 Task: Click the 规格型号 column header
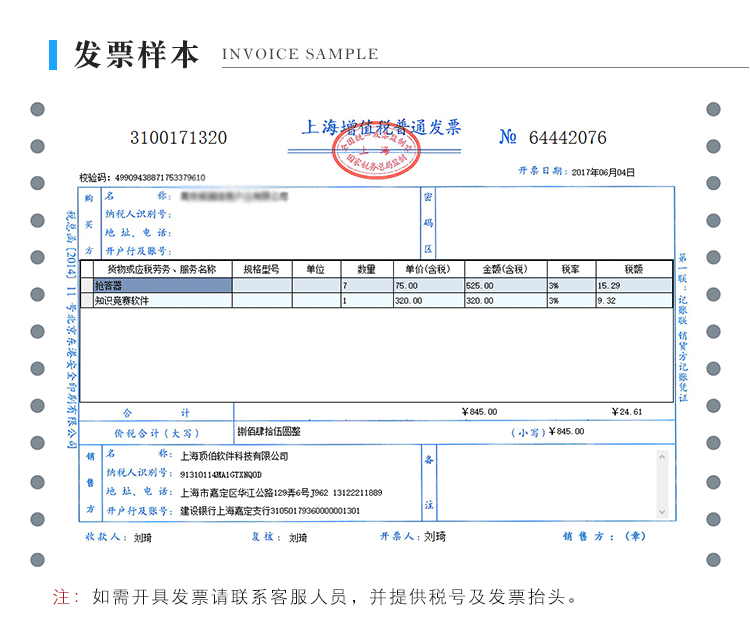(x=261, y=270)
